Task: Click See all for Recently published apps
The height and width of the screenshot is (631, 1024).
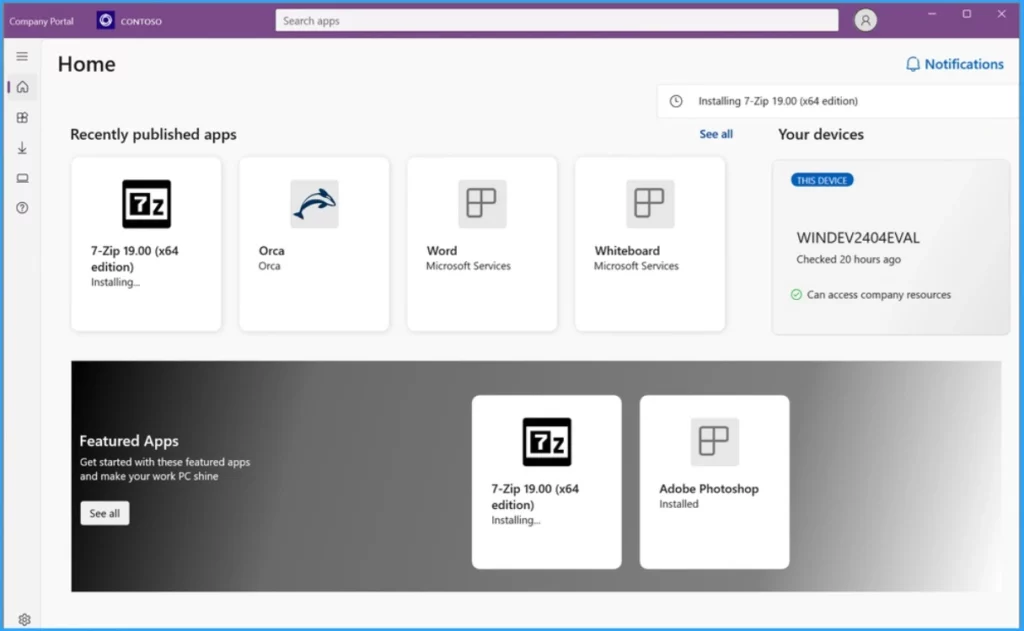Action: 716,134
